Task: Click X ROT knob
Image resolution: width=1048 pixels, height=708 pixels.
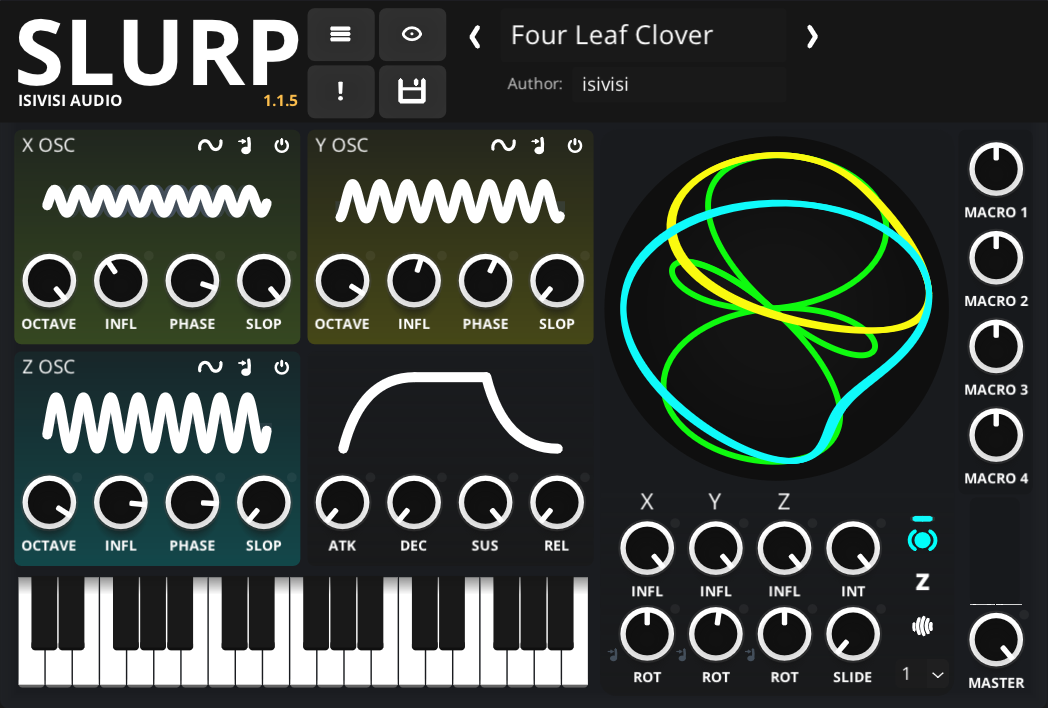Action: [x=647, y=634]
